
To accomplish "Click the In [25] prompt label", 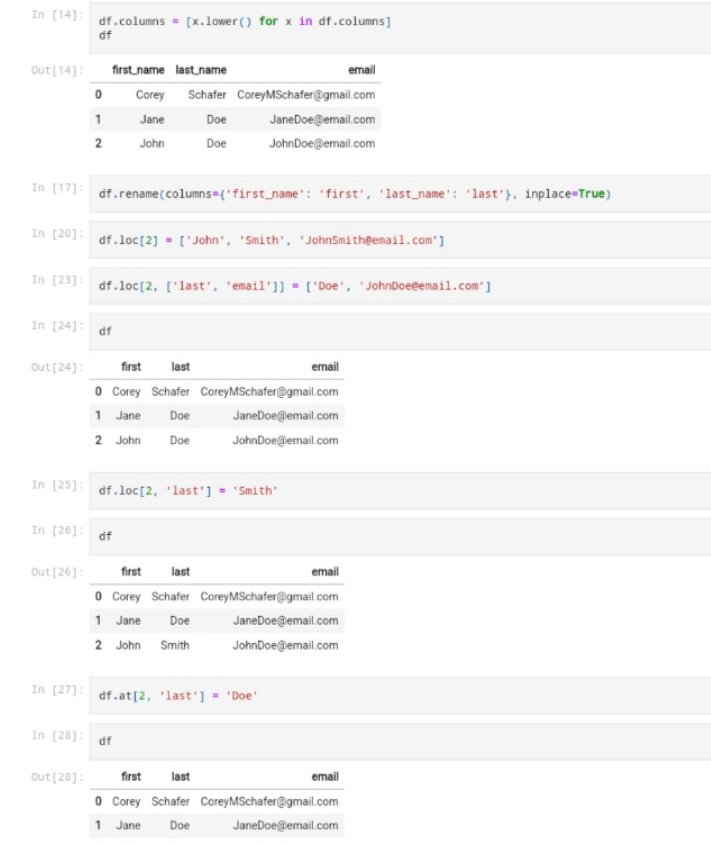I will pyautogui.click(x=57, y=484).
